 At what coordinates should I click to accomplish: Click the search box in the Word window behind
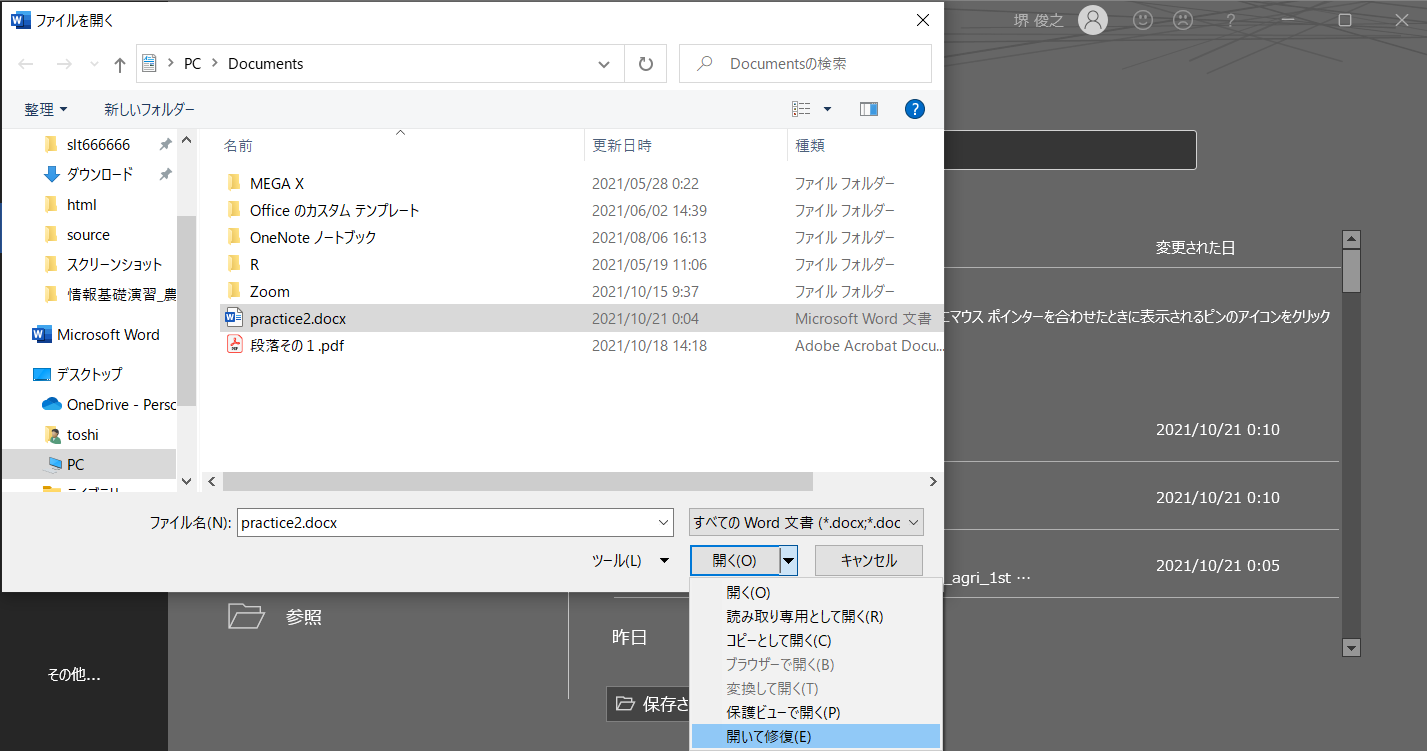click(x=1070, y=150)
